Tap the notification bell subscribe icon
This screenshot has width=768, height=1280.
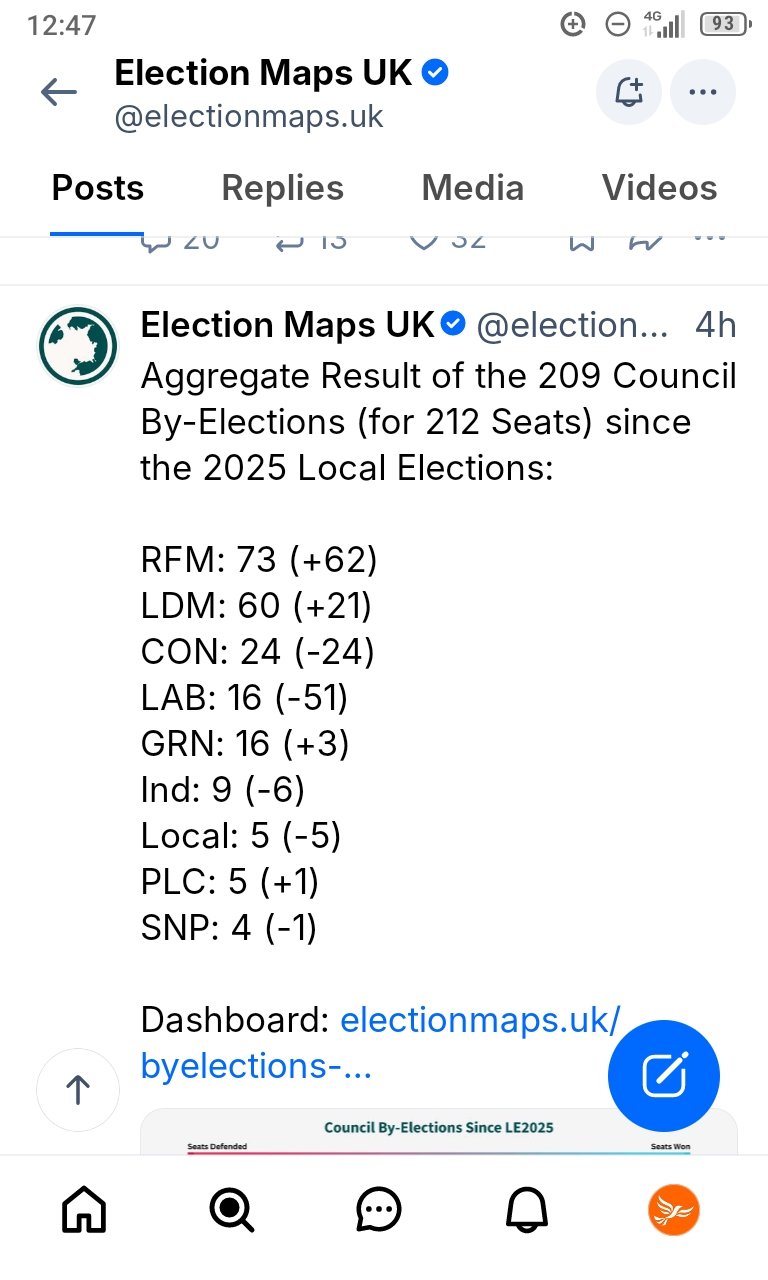tap(629, 93)
